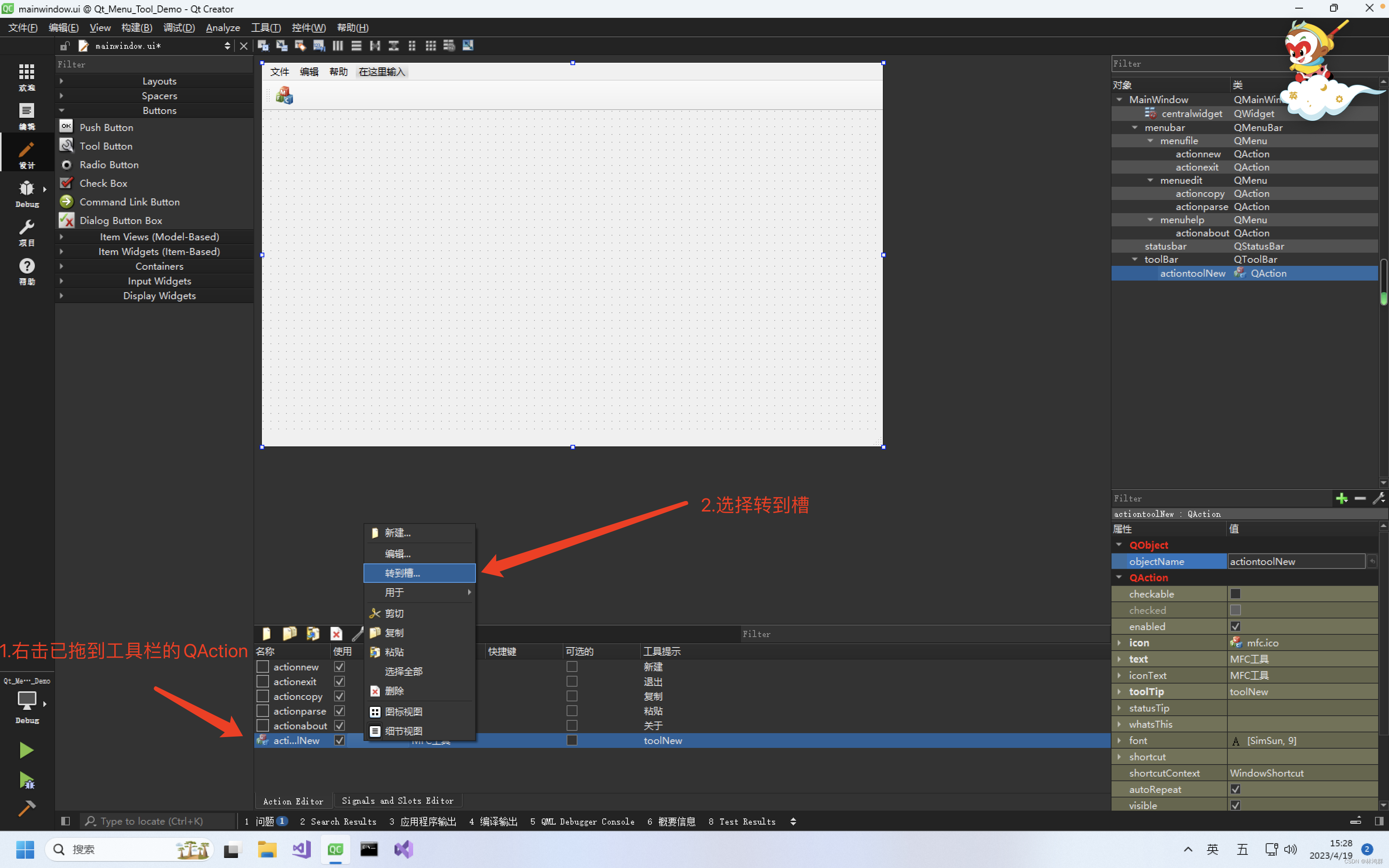Open File Explorer from Windows taskbar
Viewport: 1389px width, 868px height.
coord(267,849)
